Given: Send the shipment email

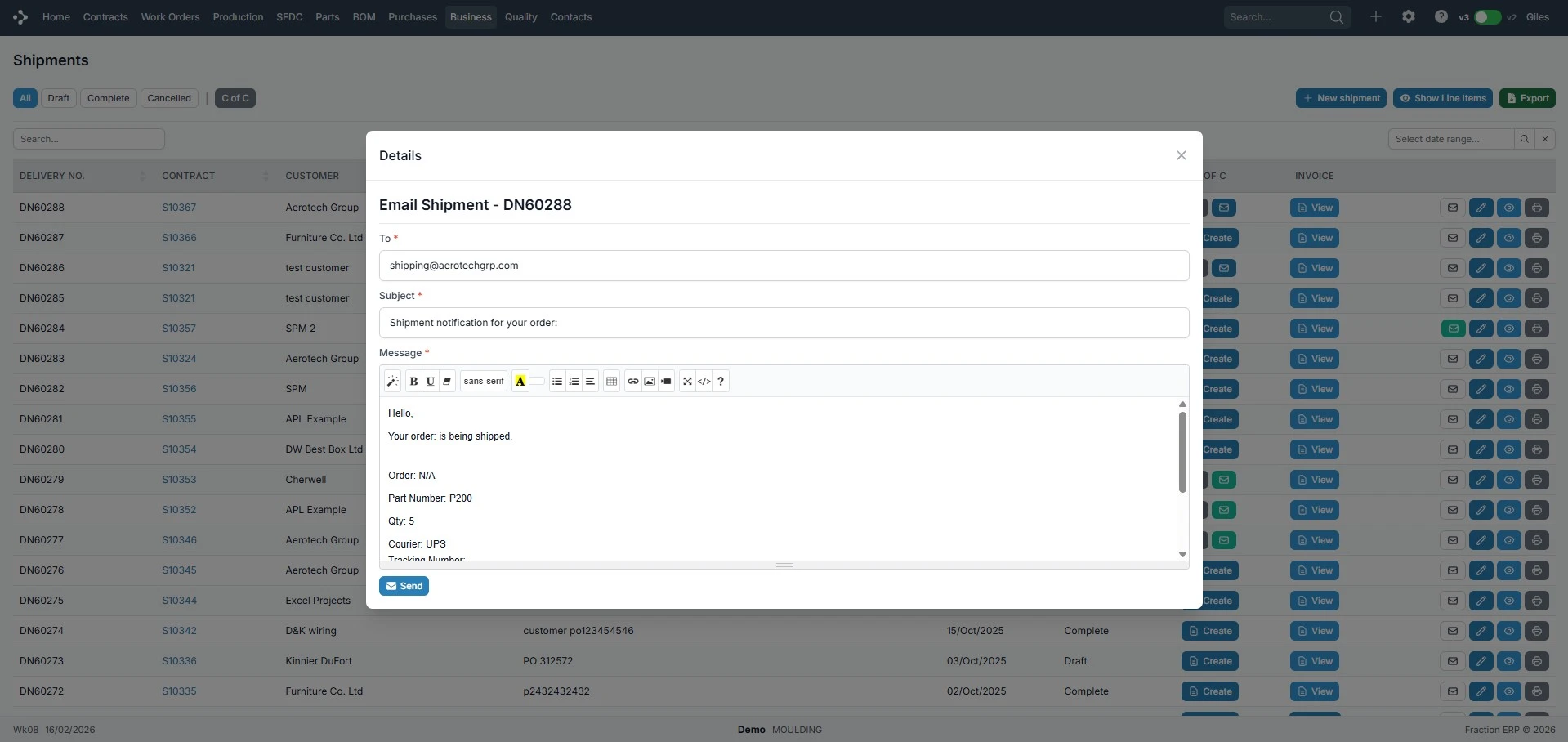Looking at the screenshot, I should 404,586.
